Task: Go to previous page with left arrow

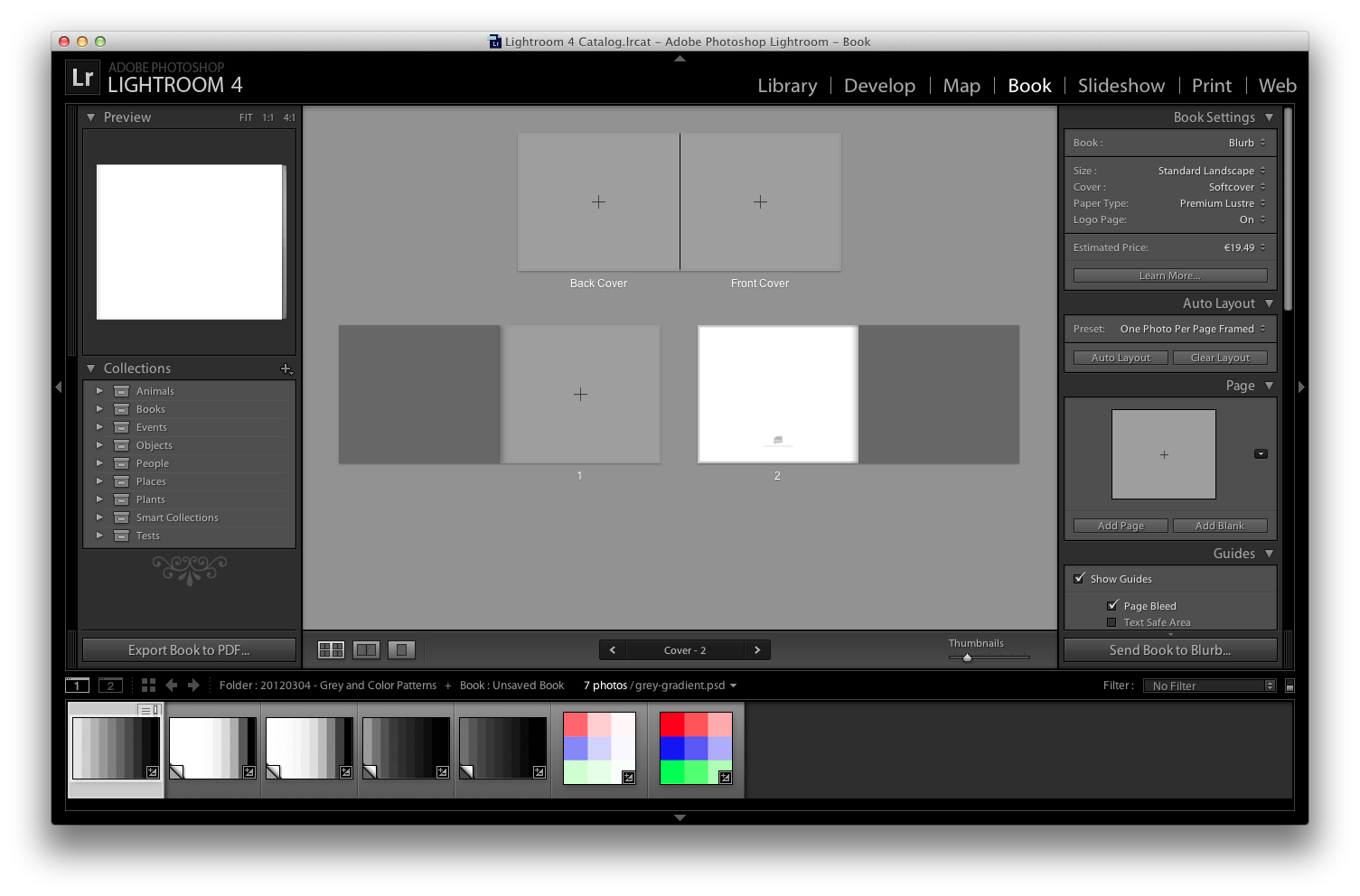Action: tap(613, 650)
